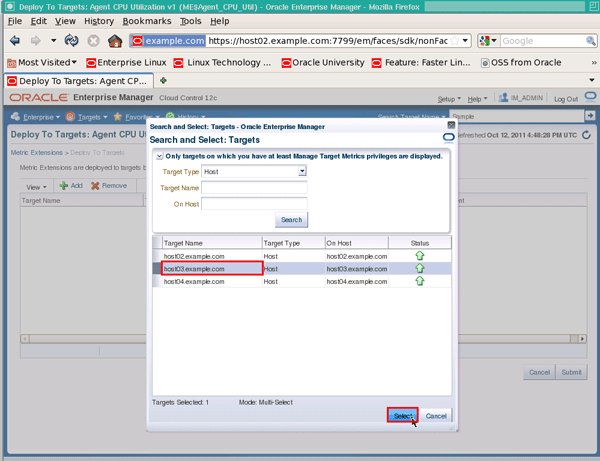Click the bookmark star in address bar
The width and height of the screenshot is (600, 461).
(455, 41)
